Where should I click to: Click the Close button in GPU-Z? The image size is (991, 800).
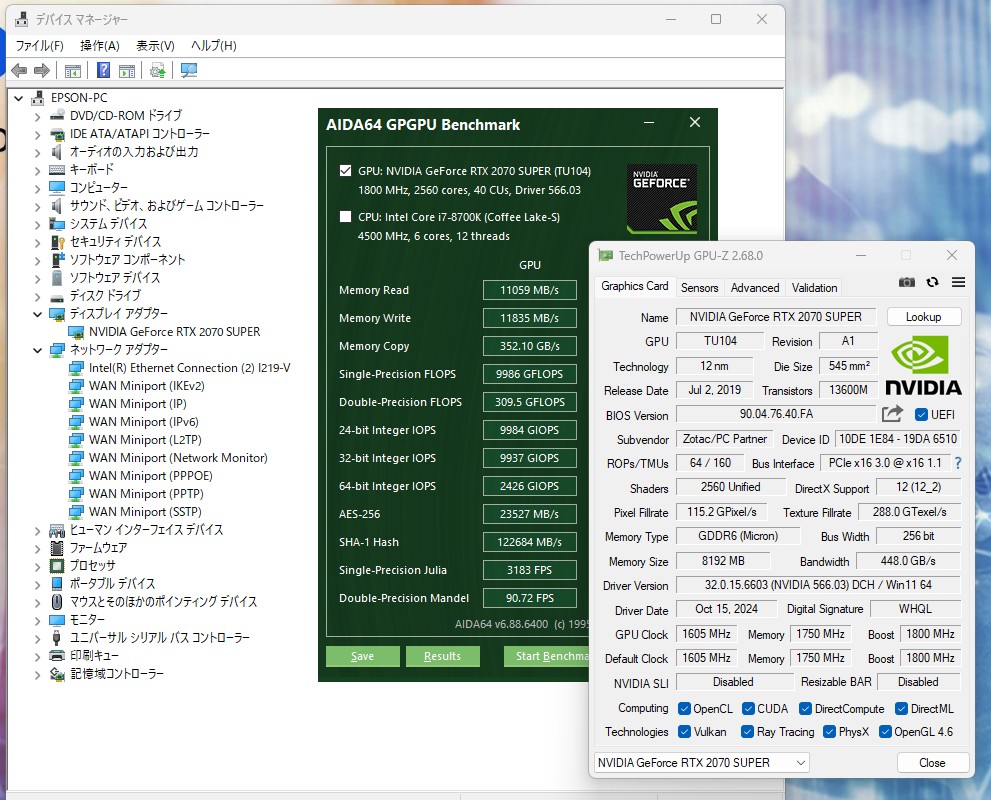[x=932, y=763]
